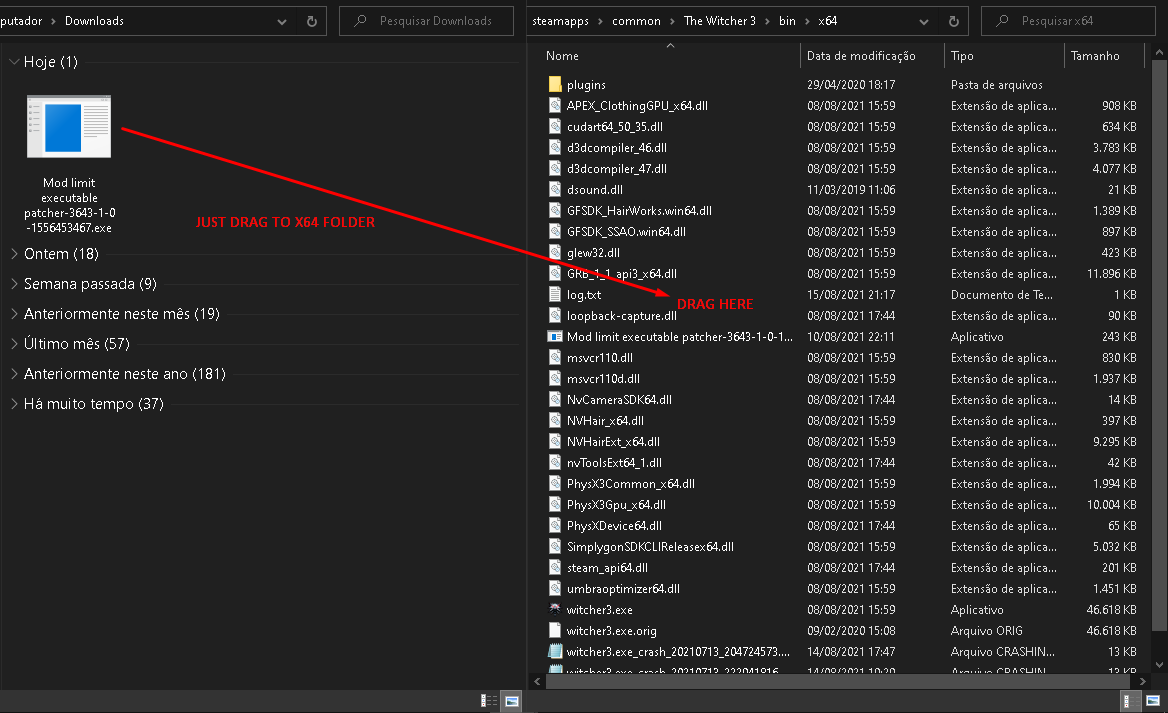Click the d3dcompiler_47.dll file icon

[x=555, y=168]
